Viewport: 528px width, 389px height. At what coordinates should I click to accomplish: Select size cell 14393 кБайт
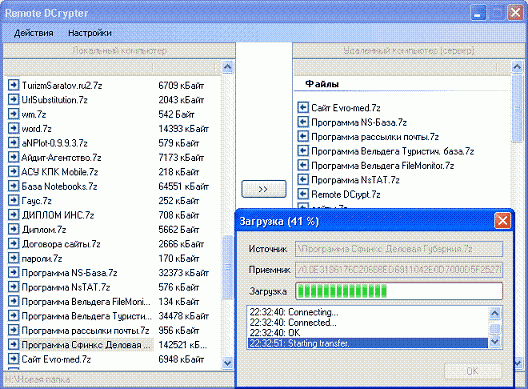[184, 128]
